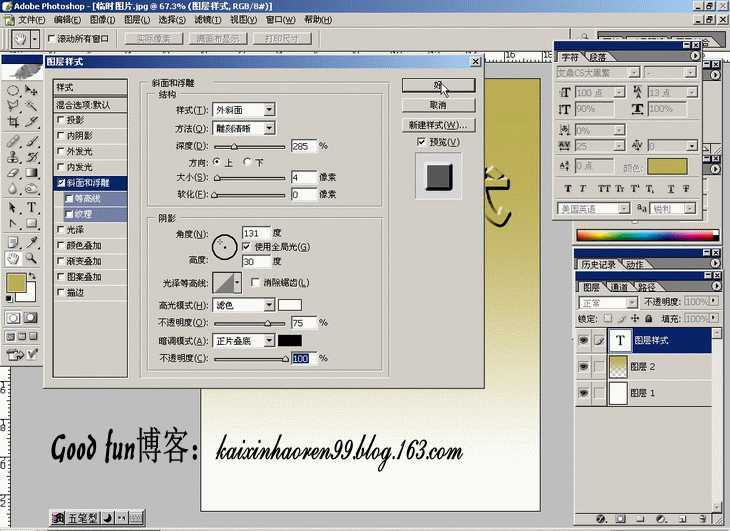Switch to Quick Mask mode
The height and width of the screenshot is (531, 730).
pos(31,318)
